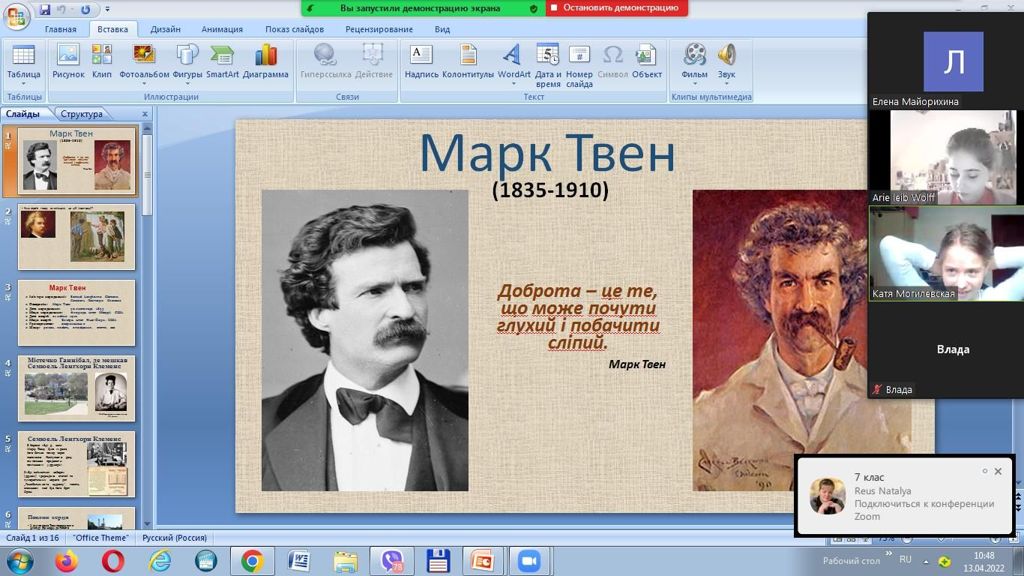Open Opera browser from the taskbar
This screenshot has width=1024, height=576.
(113, 561)
